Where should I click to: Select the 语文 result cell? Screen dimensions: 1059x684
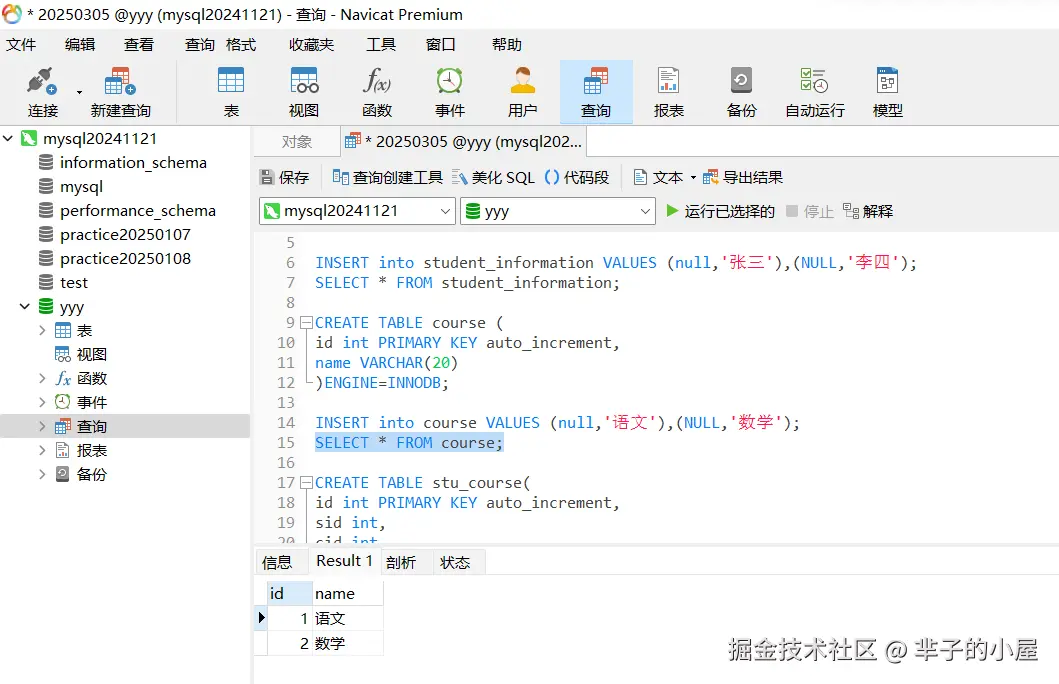point(348,619)
